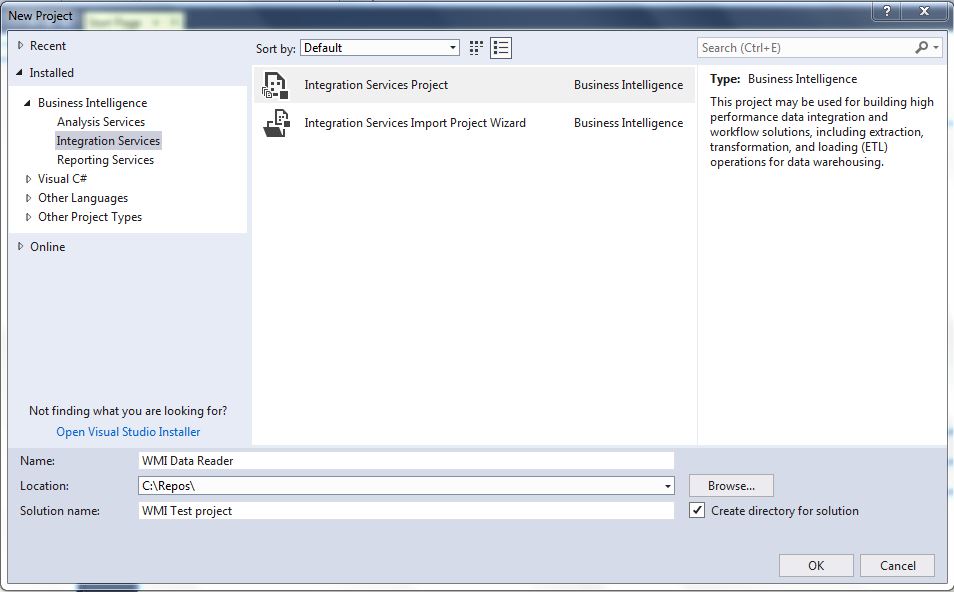Select the Visual C# category label
954x592 pixels.
click(x=63, y=179)
